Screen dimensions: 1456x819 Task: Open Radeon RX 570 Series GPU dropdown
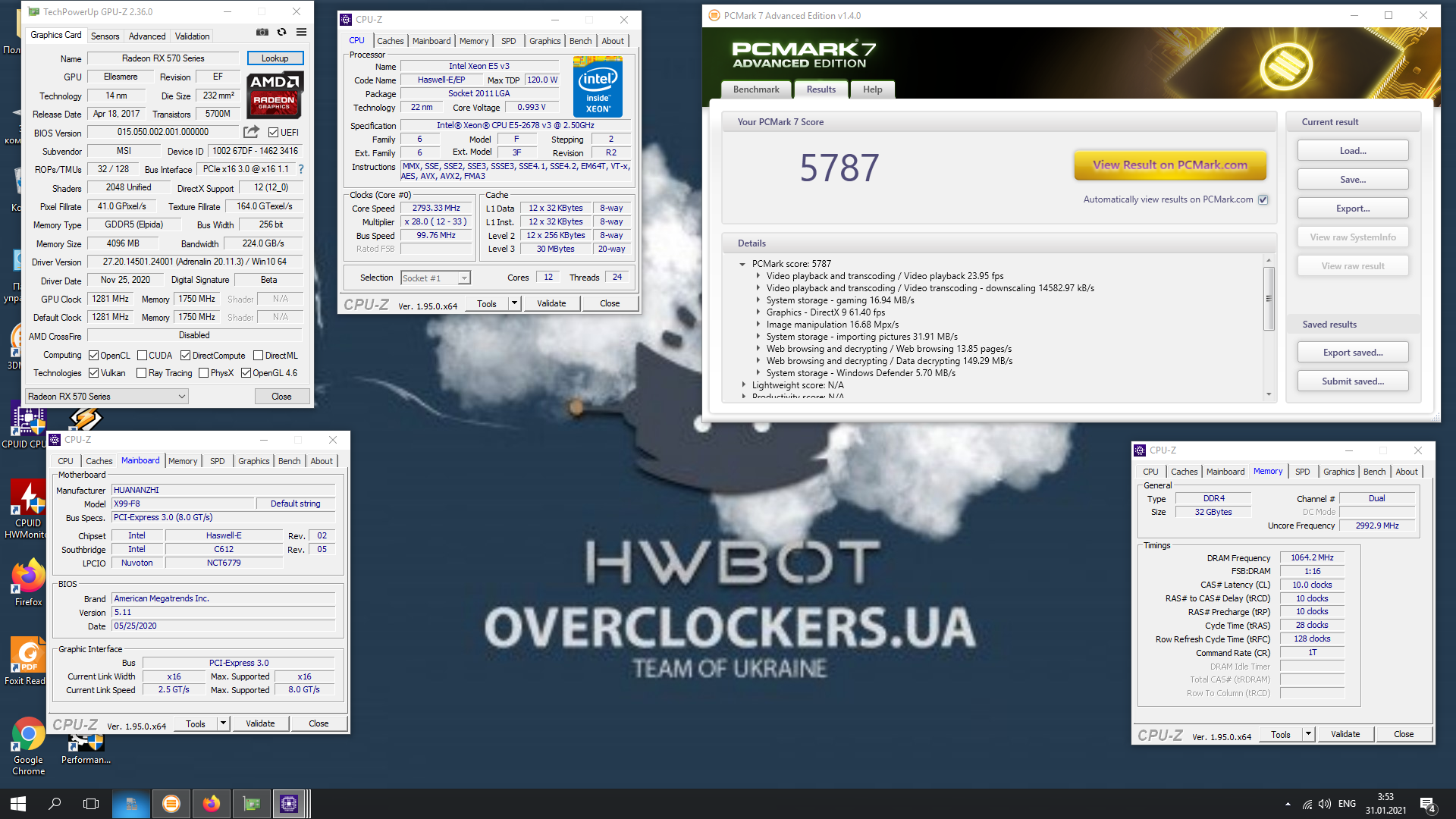pos(107,396)
